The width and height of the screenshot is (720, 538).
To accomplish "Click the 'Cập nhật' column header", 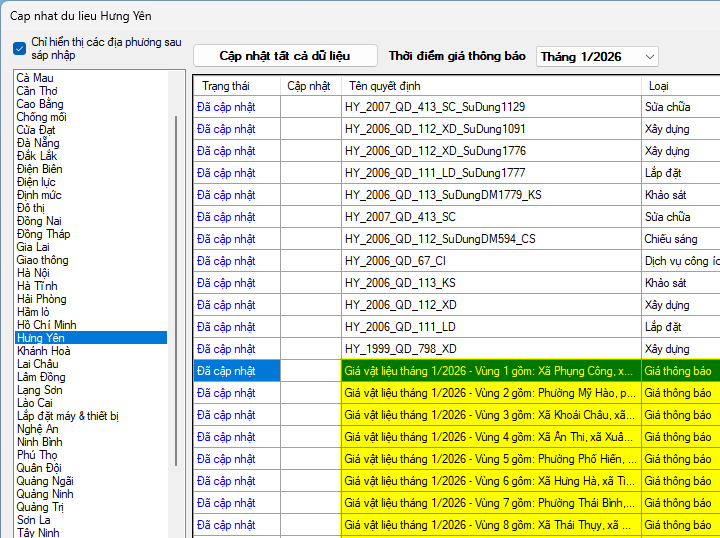I will click(309, 86).
